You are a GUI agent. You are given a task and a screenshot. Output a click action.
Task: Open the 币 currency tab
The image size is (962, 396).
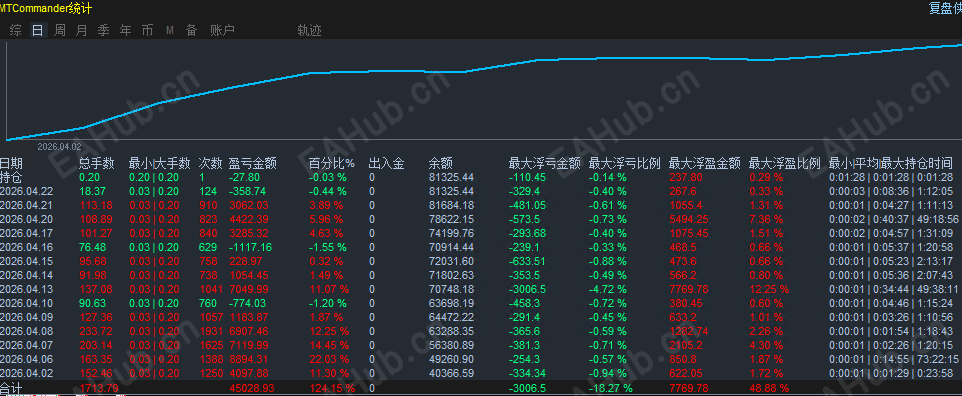click(147, 31)
